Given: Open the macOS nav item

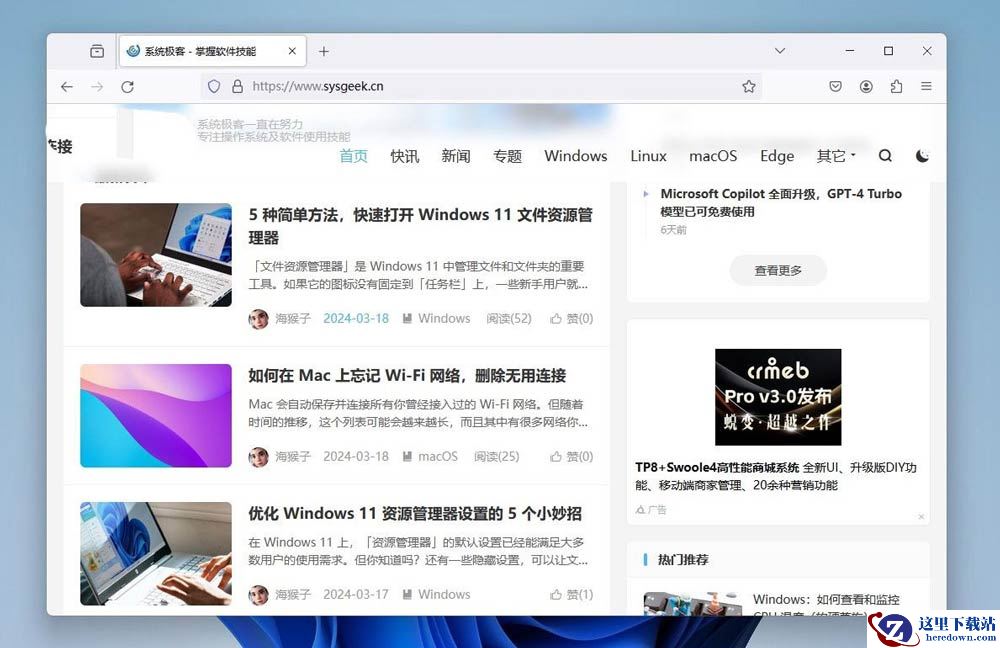Looking at the screenshot, I should [x=713, y=156].
